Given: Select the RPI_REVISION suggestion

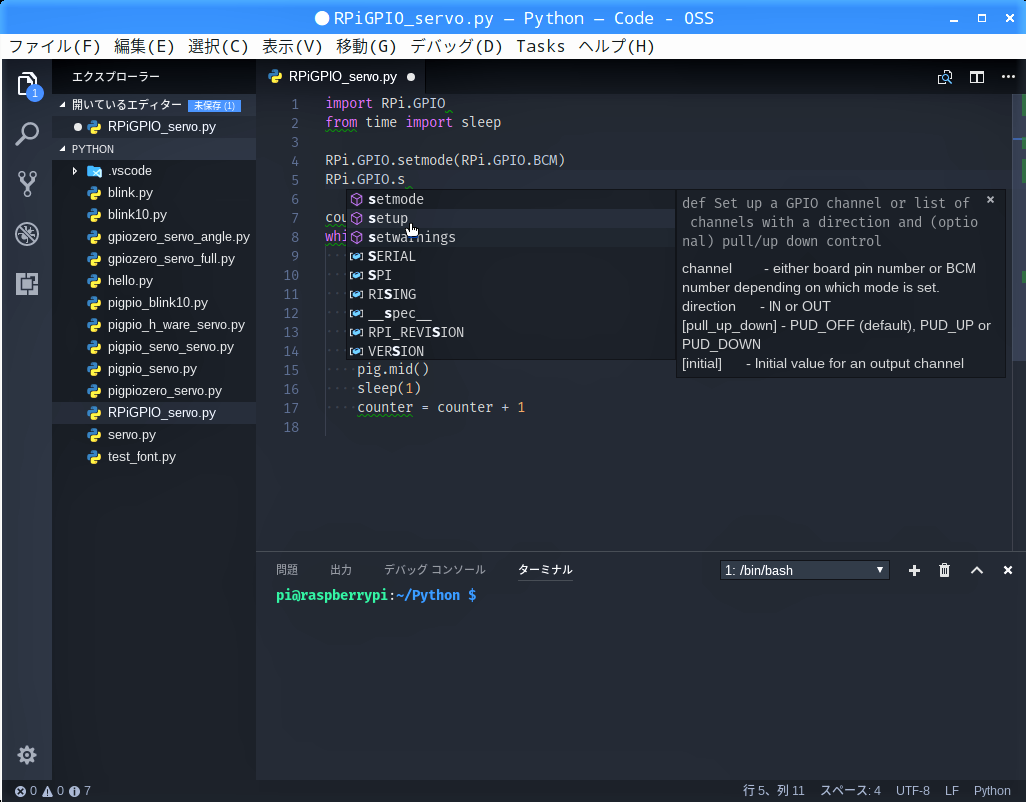Looking at the screenshot, I should click(x=510, y=332).
